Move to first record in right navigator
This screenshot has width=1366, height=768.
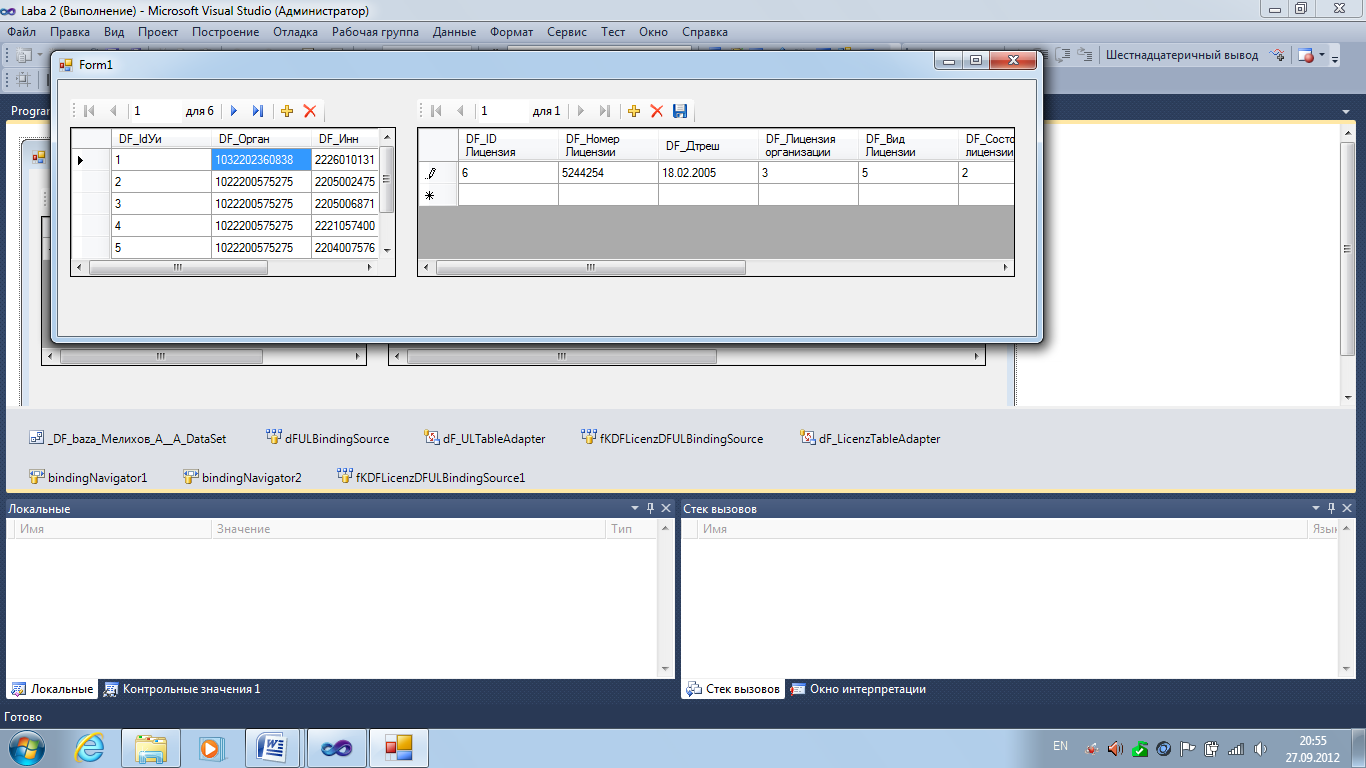436,111
